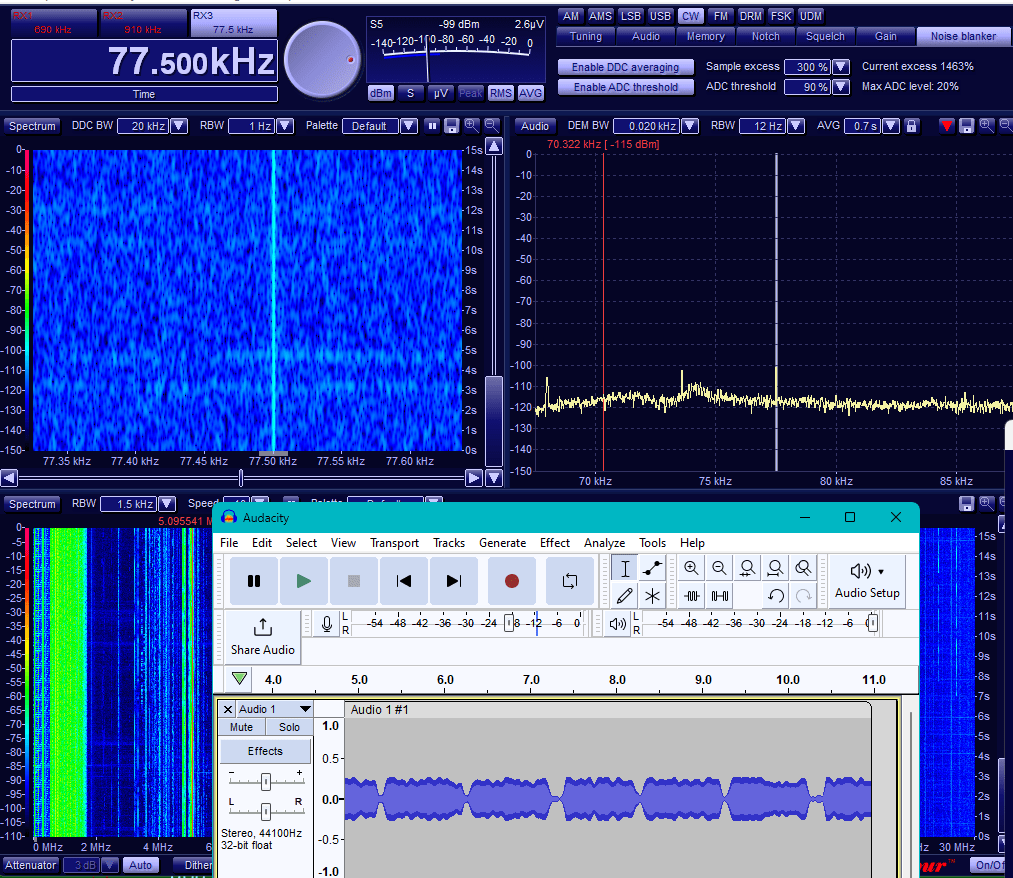Image resolution: width=1013 pixels, height=878 pixels.
Task: Click Enable ADC threshold button
Action: point(625,87)
